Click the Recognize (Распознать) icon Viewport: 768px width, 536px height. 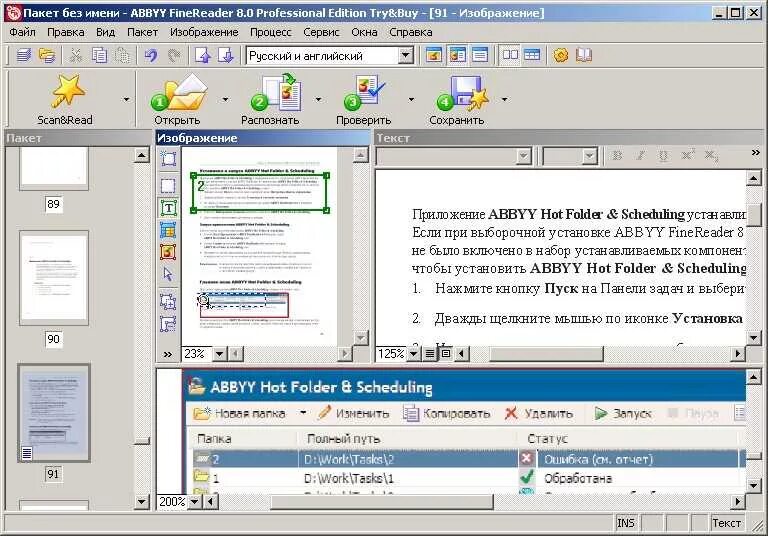point(276,92)
